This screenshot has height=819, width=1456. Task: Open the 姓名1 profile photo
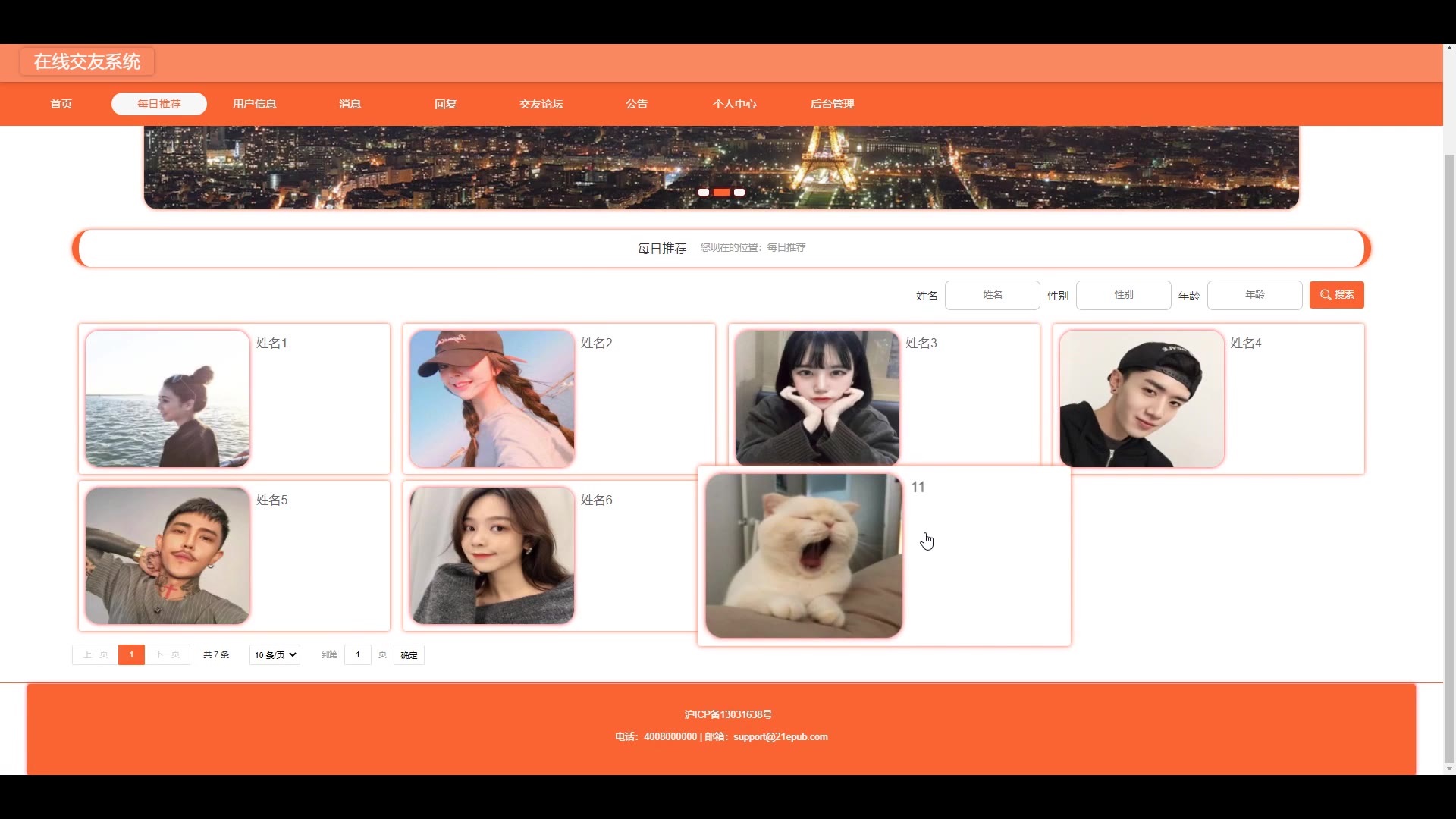coord(168,399)
